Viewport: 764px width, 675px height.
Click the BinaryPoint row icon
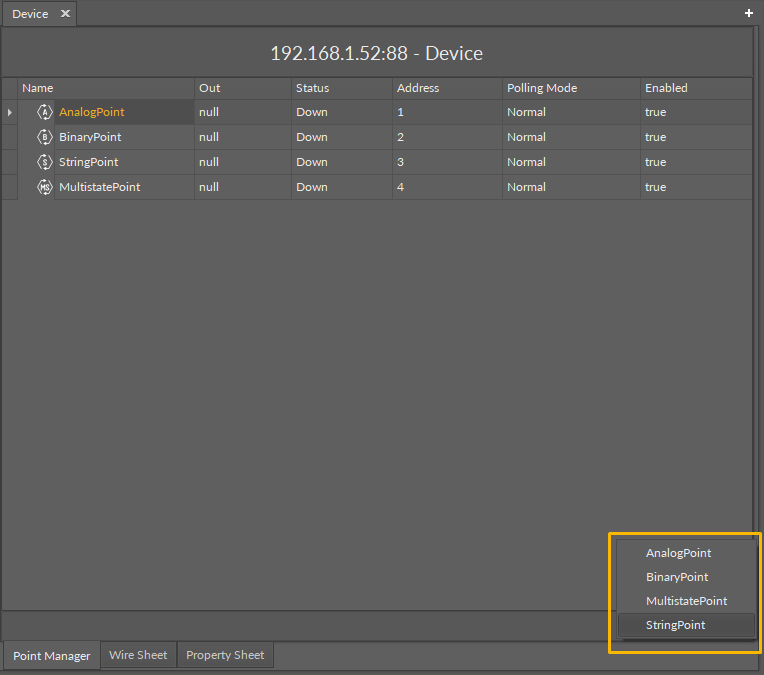point(44,137)
